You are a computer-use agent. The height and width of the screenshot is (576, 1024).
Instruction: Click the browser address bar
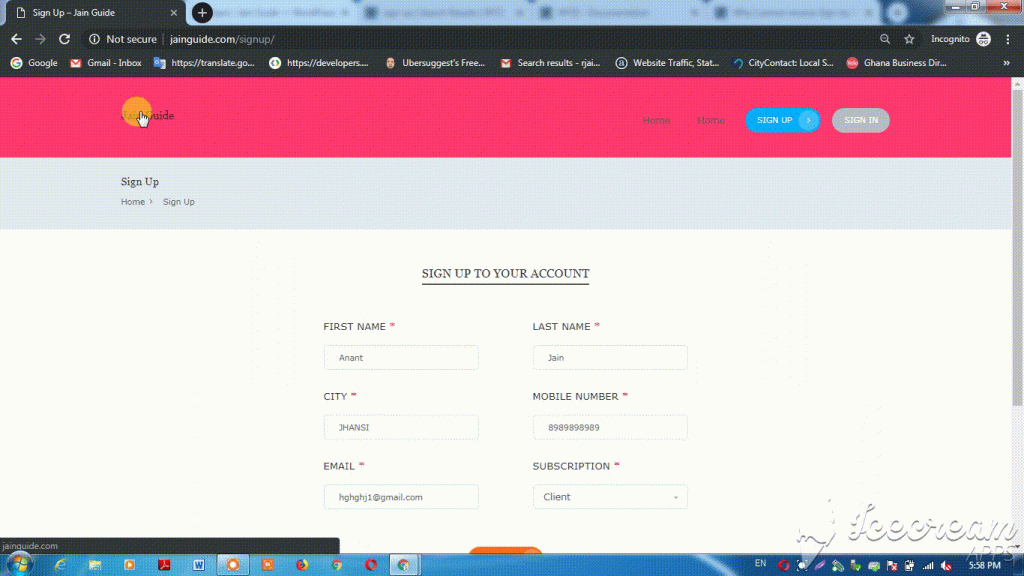300,39
